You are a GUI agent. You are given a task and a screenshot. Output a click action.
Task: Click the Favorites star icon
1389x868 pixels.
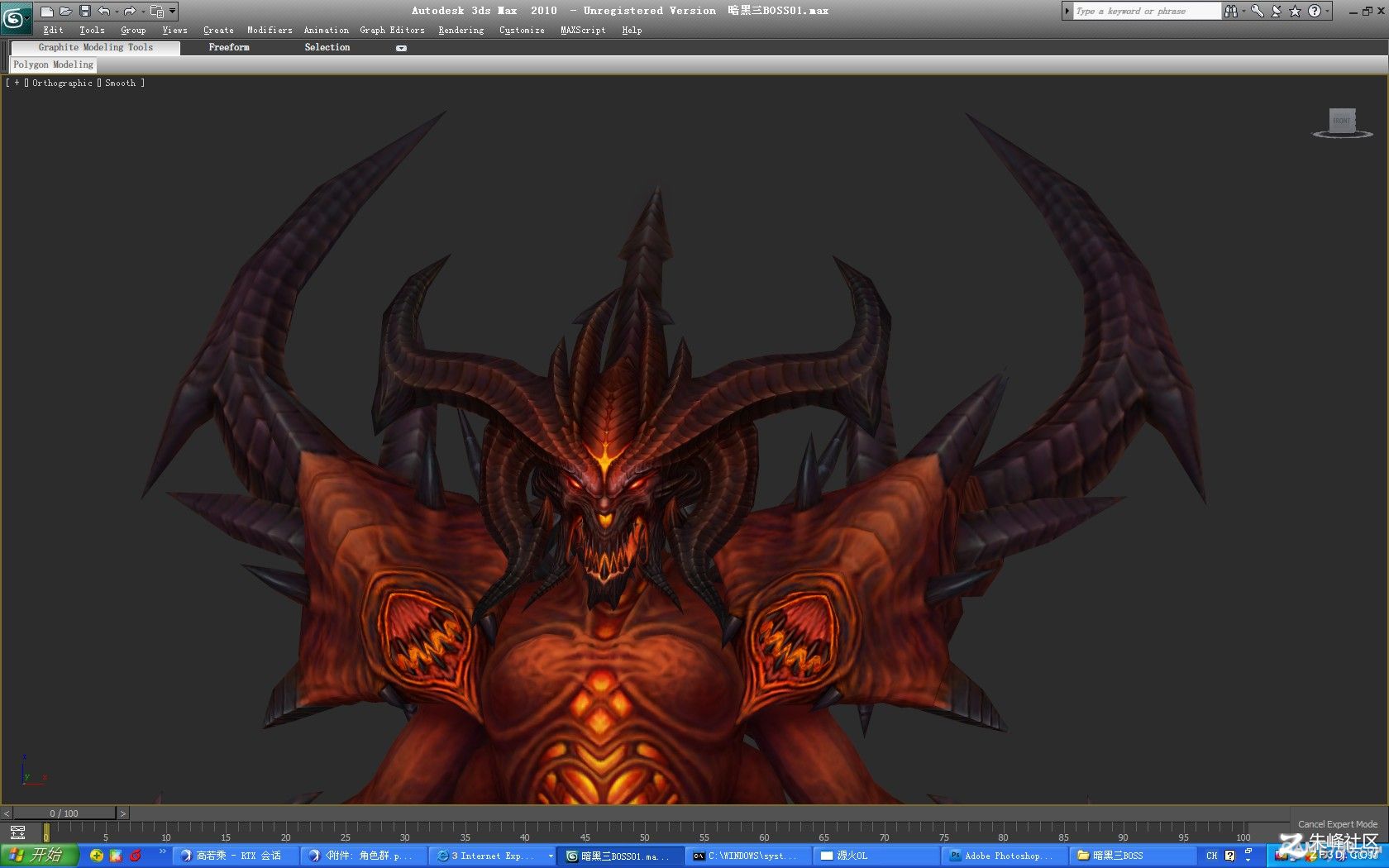coord(1295,11)
